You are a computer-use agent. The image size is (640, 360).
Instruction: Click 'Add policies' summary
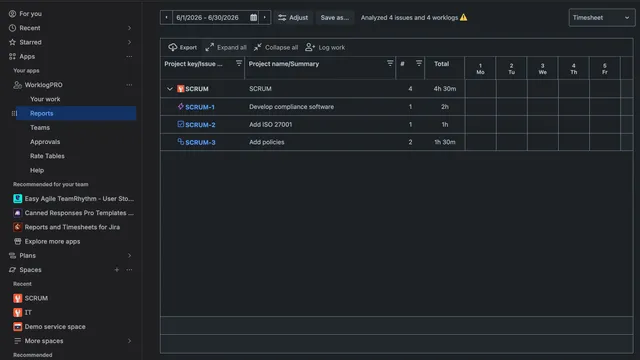(267, 142)
